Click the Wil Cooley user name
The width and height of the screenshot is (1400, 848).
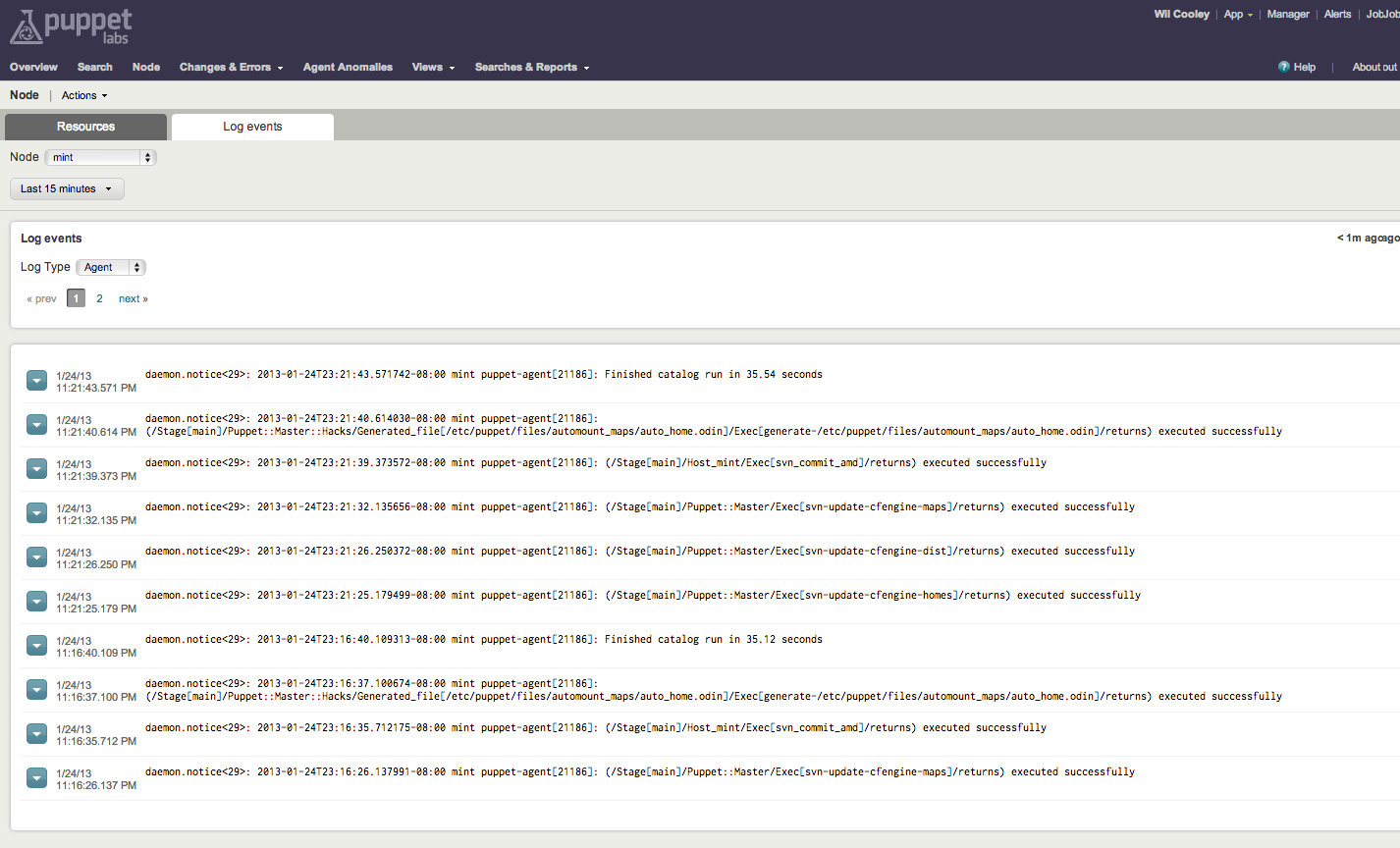click(1181, 14)
